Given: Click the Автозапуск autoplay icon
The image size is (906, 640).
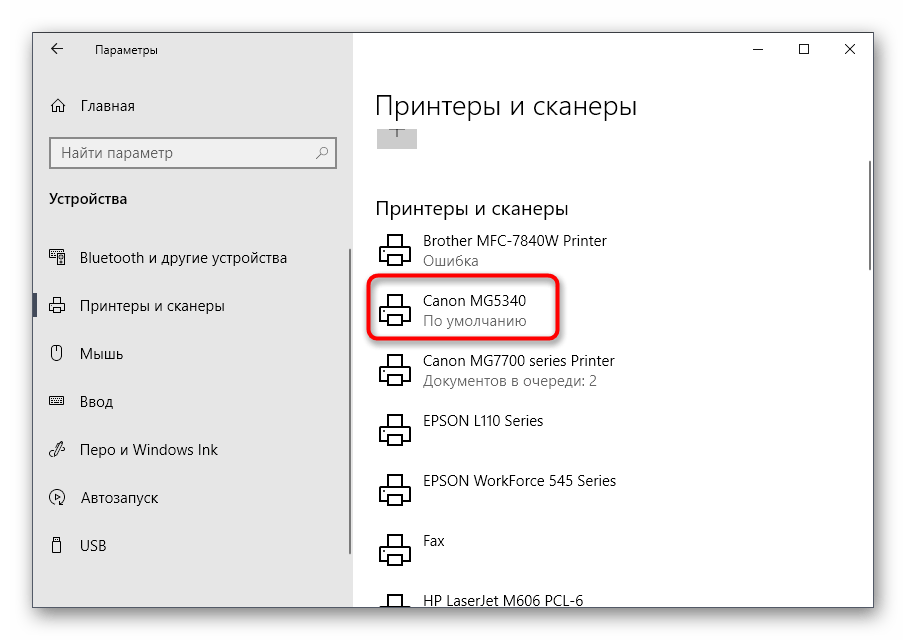Looking at the screenshot, I should tap(57, 497).
